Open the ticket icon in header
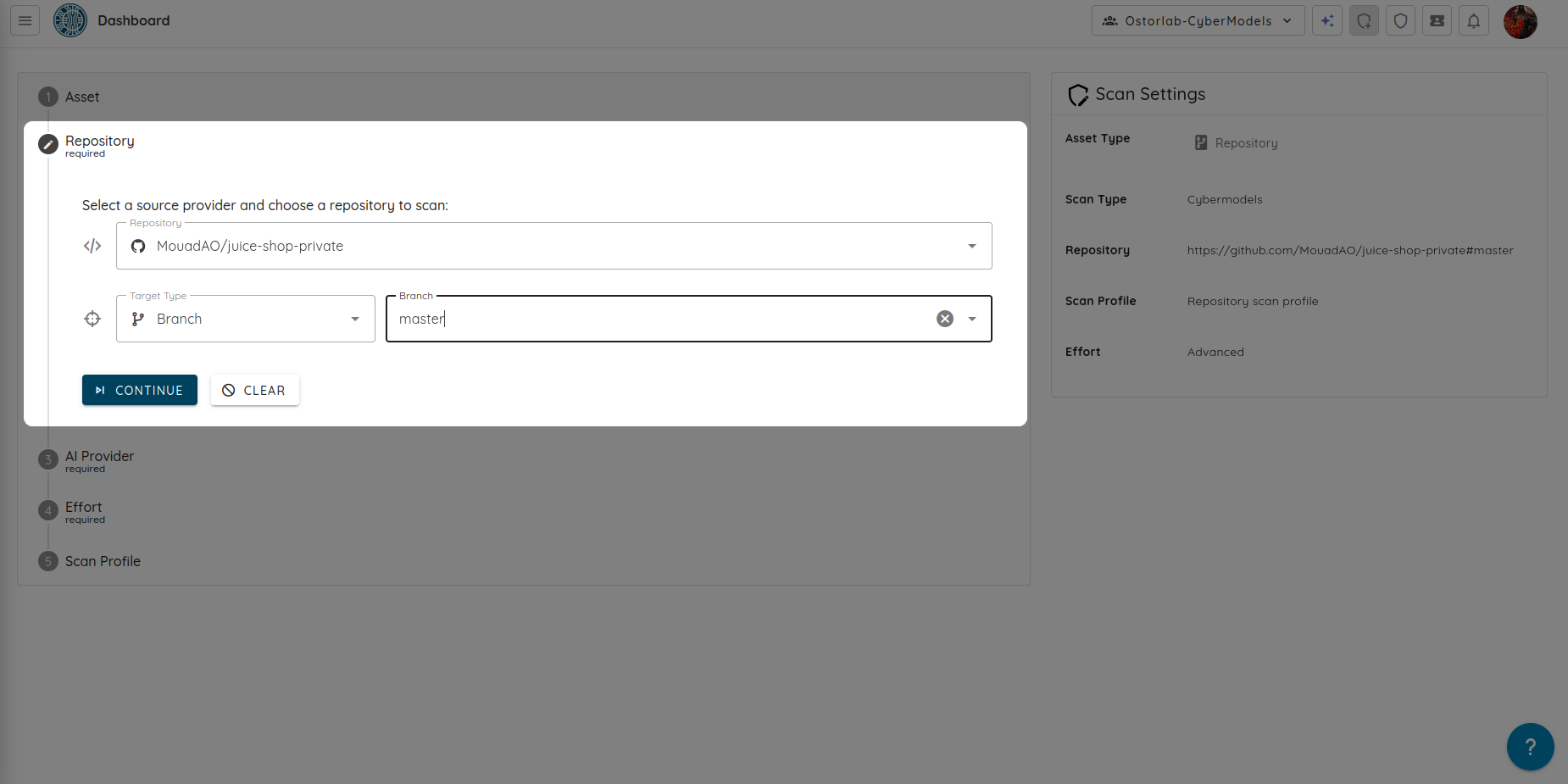Screen dimensions: 1568x784 point(1437,20)
